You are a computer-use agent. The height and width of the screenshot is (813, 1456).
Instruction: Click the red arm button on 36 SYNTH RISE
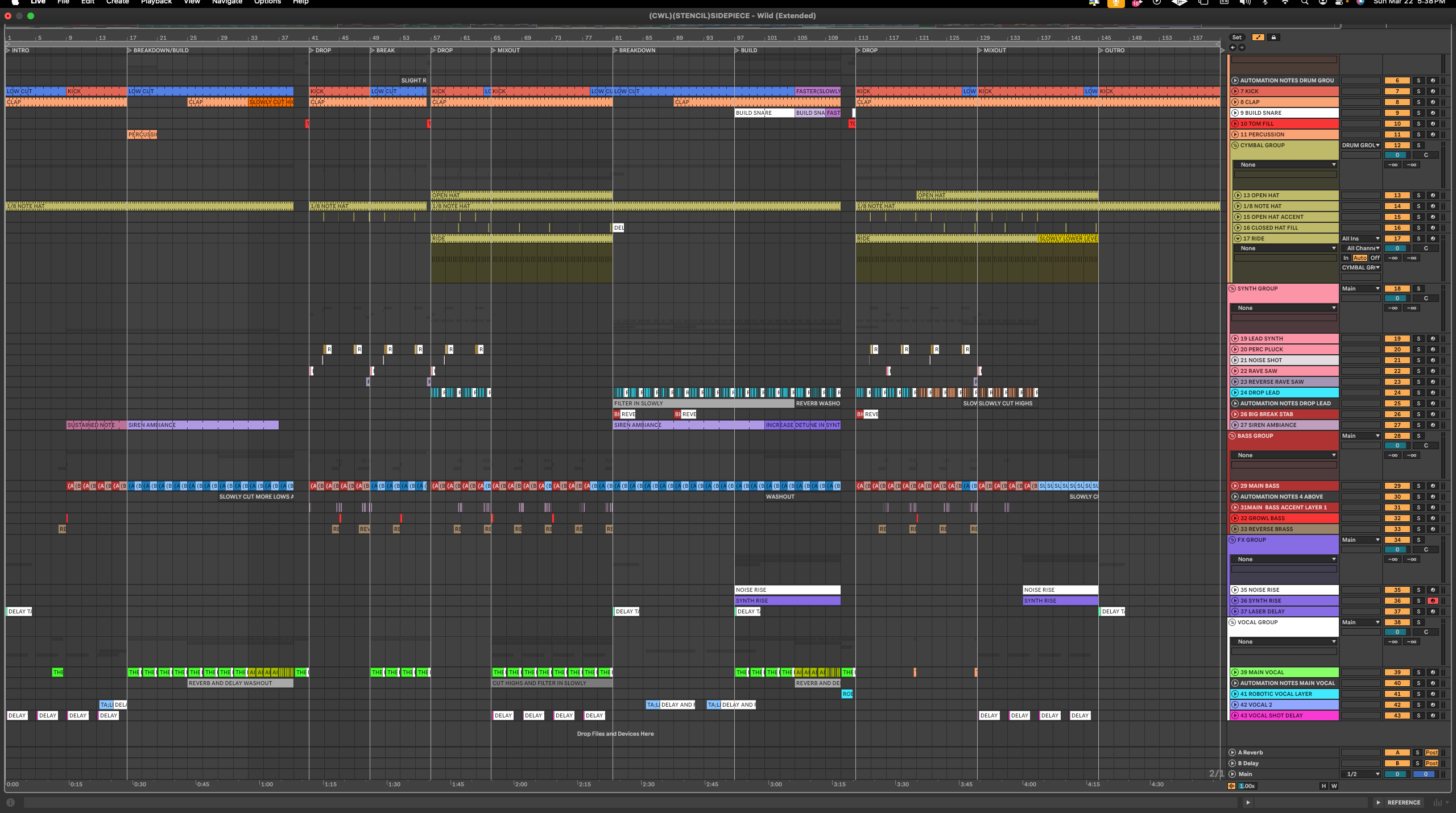(1433, 601)
